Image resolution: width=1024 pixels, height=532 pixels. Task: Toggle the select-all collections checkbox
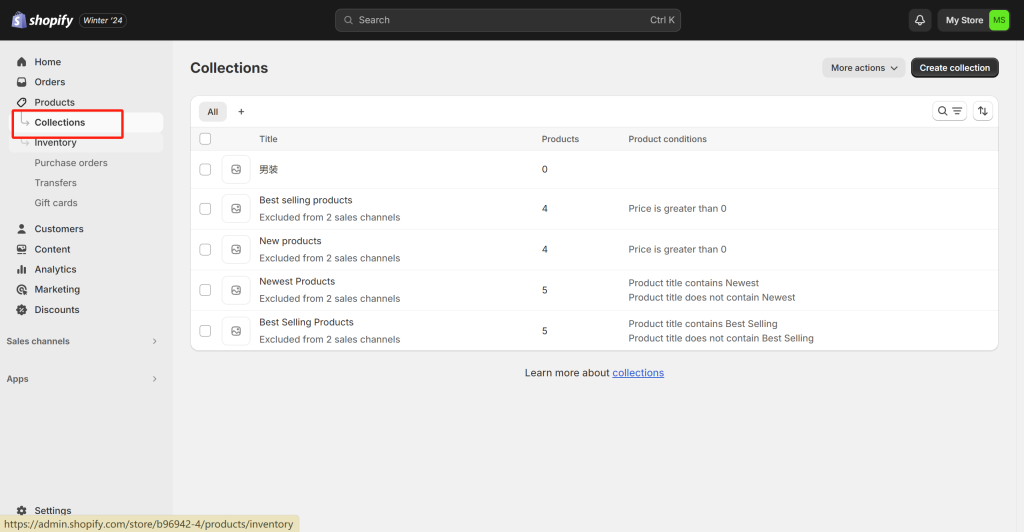(x=205, y=139)
